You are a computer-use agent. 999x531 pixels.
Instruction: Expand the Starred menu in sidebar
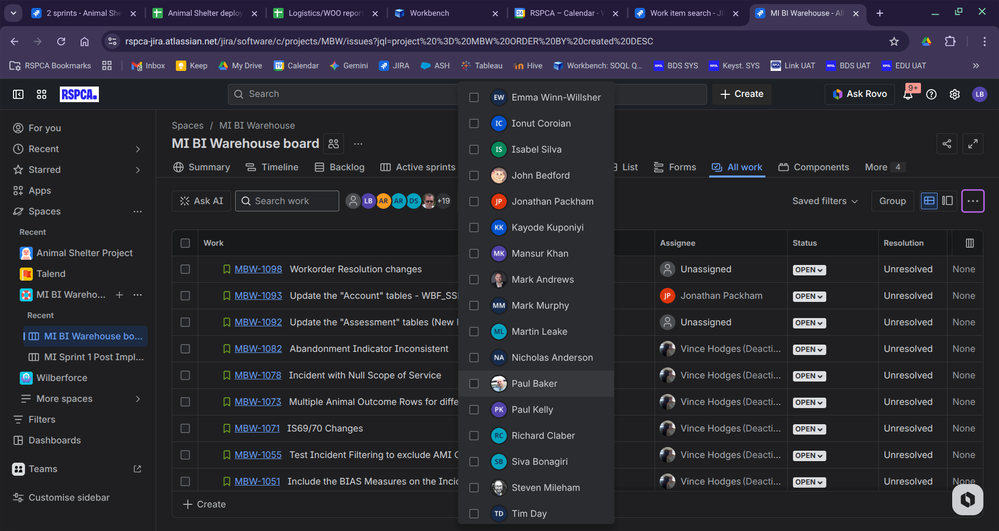coord(138,170)
